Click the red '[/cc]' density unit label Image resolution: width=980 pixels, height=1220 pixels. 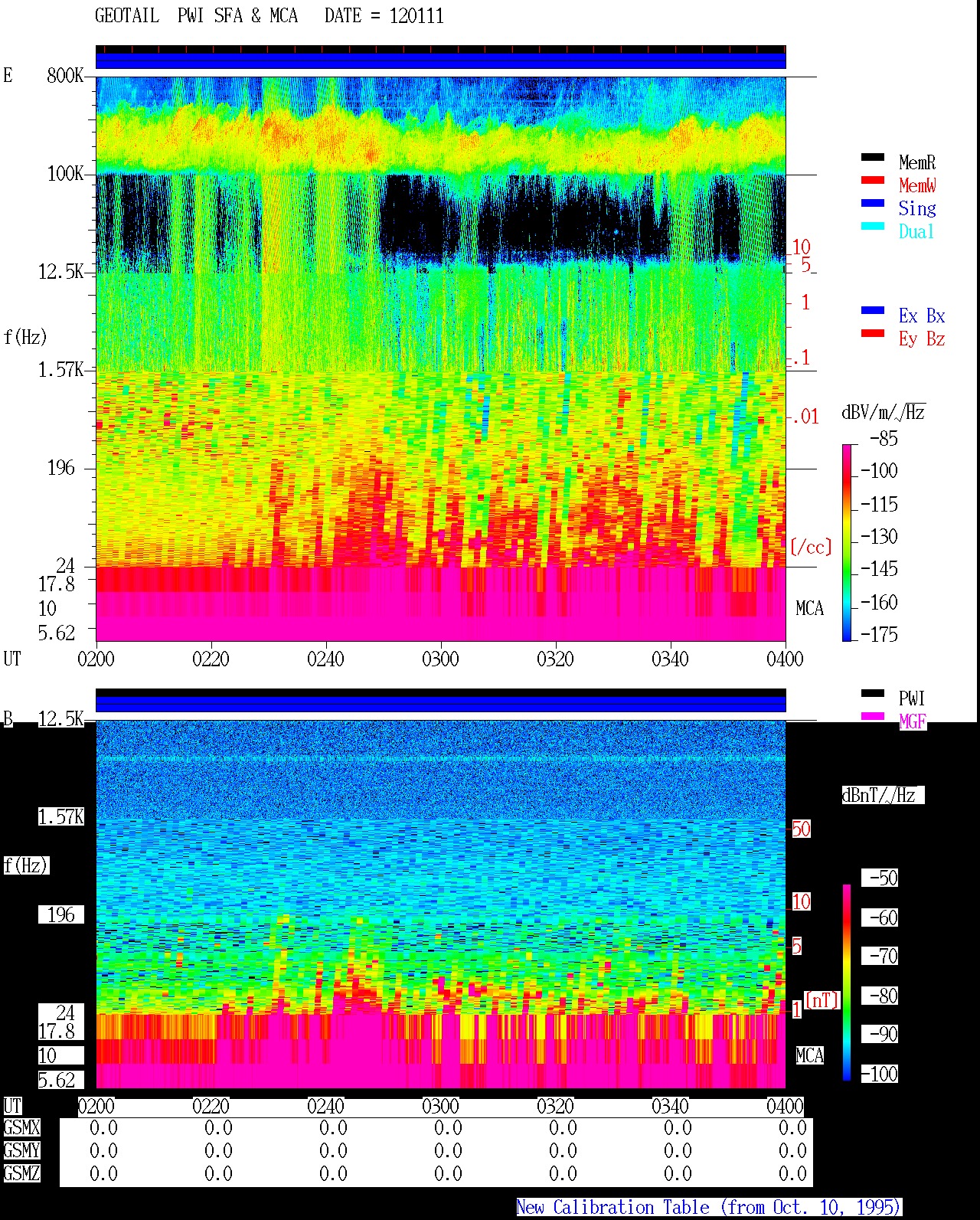click(811, 547)
